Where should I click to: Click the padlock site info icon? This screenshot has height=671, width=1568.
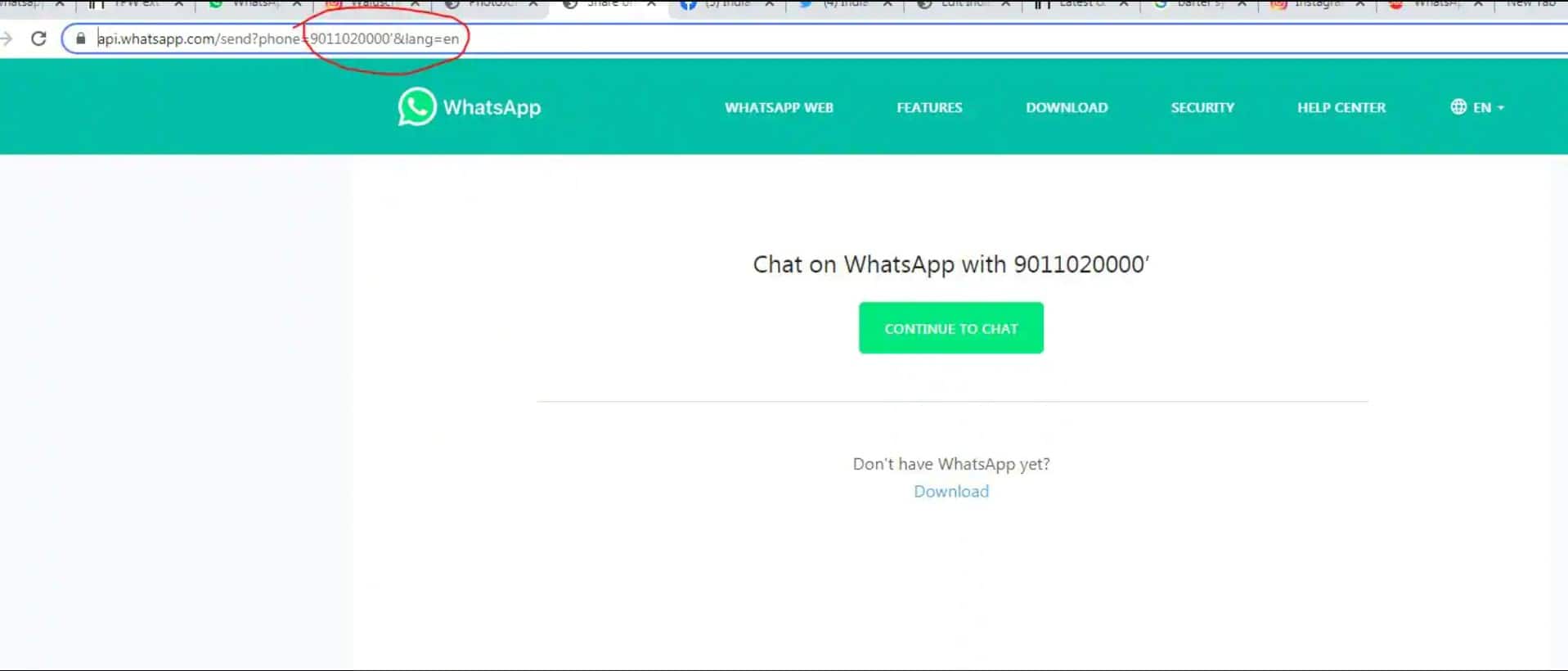(80, 38)
